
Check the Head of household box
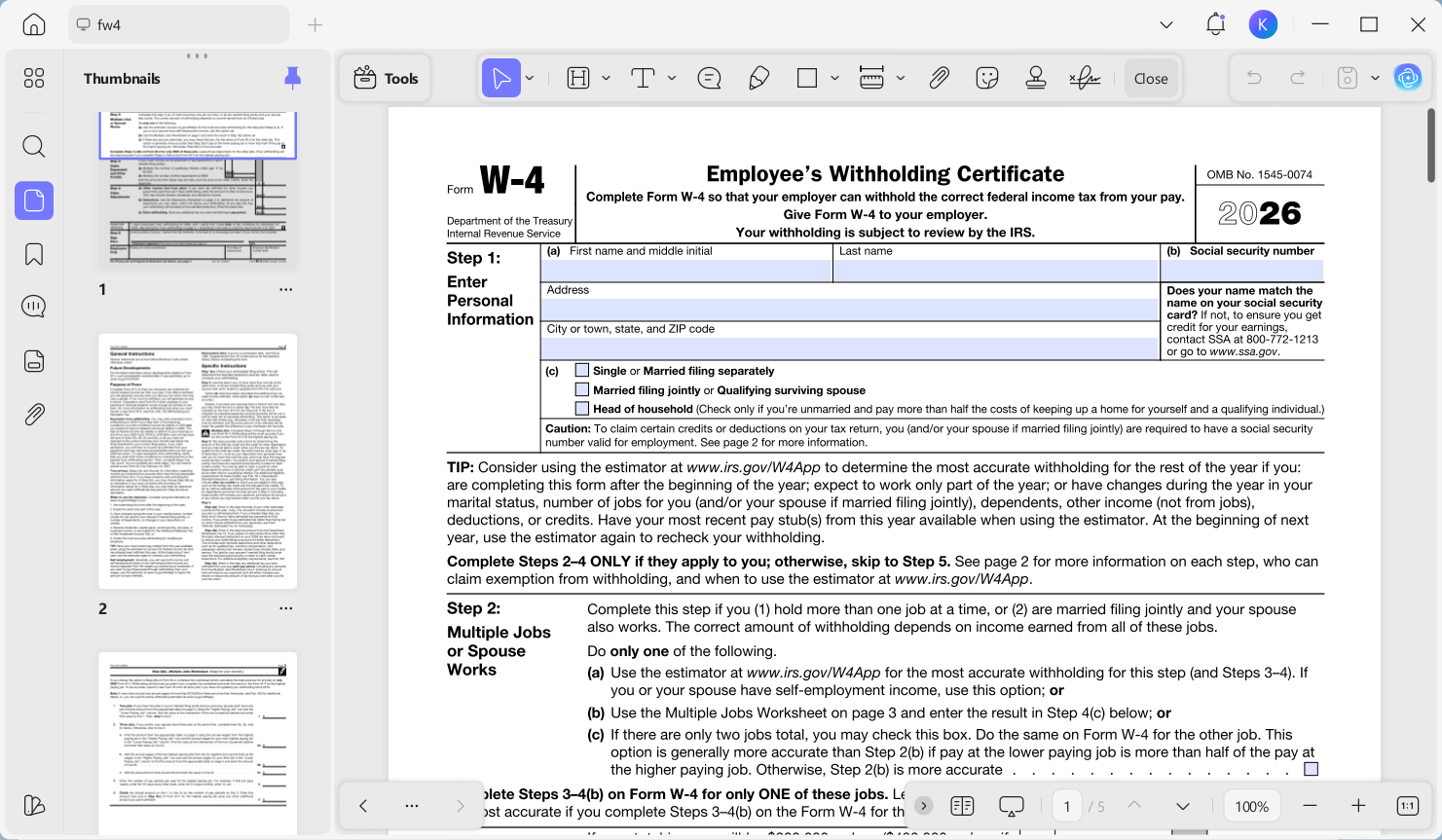(582, 409)
